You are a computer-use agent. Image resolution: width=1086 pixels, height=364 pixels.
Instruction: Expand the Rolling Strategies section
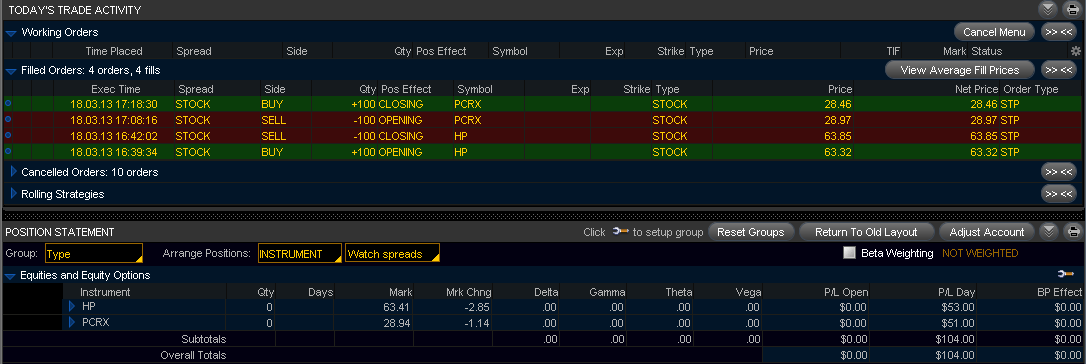click(x=14, y=194)
